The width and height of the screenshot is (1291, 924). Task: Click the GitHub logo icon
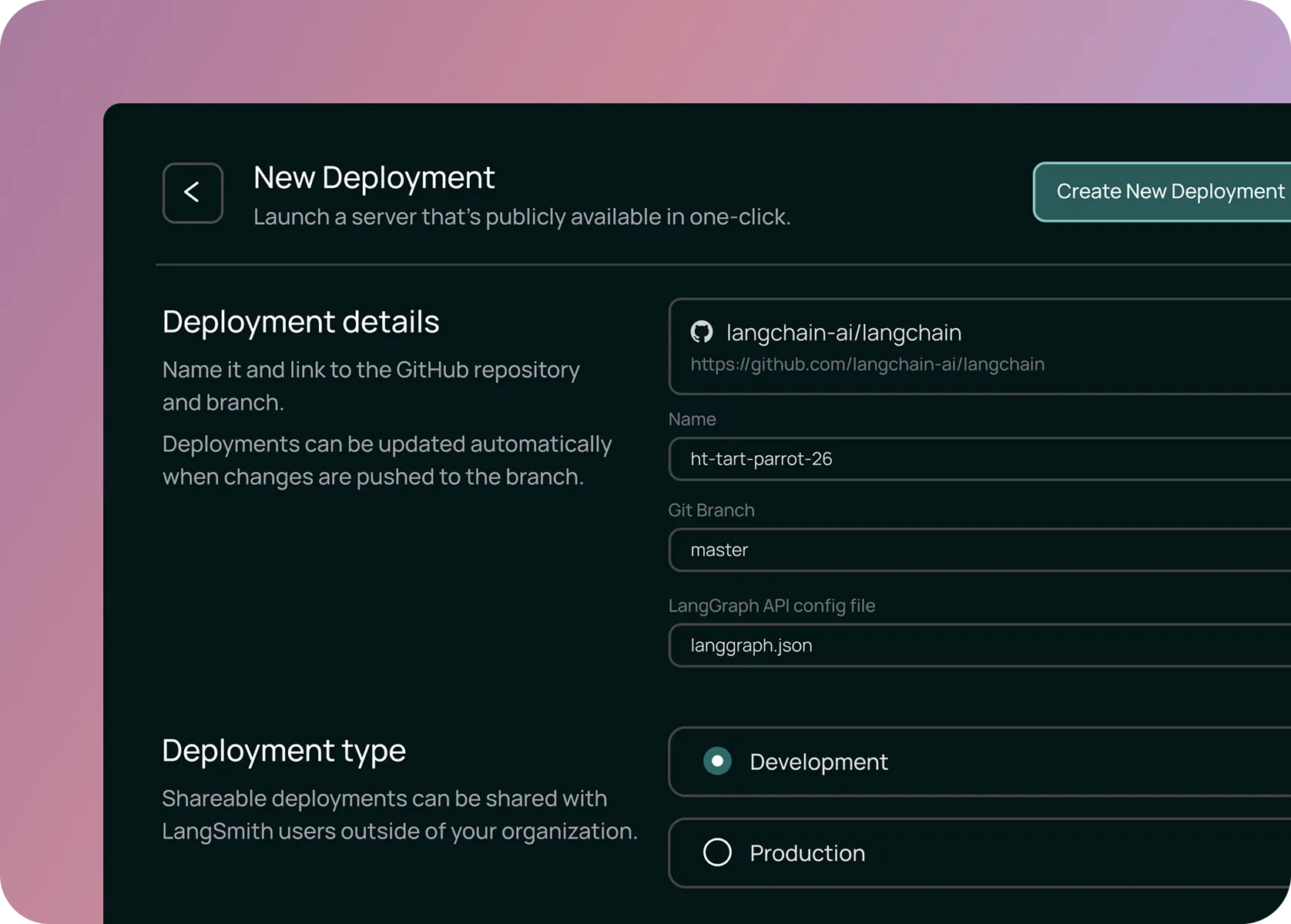[701, 332]
